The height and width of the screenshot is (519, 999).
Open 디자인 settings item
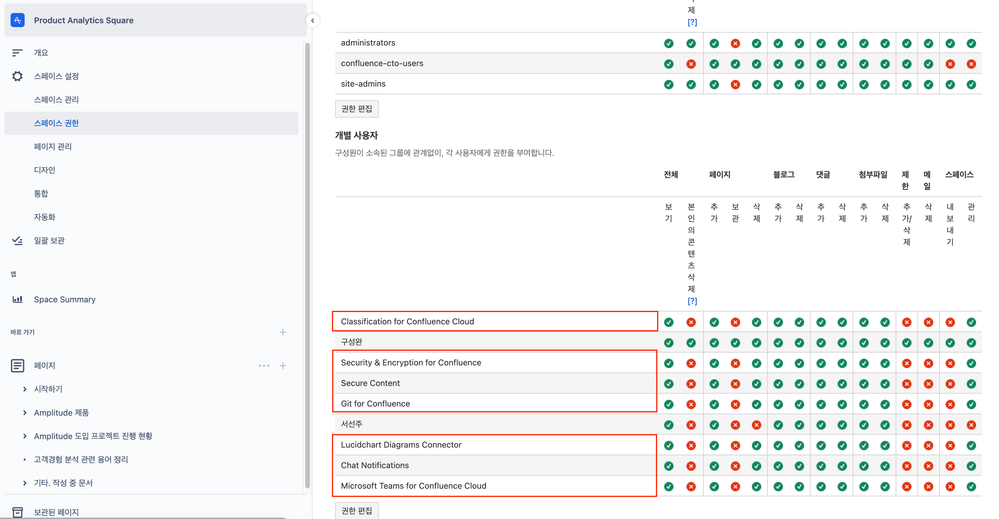[x=44, y=170]
